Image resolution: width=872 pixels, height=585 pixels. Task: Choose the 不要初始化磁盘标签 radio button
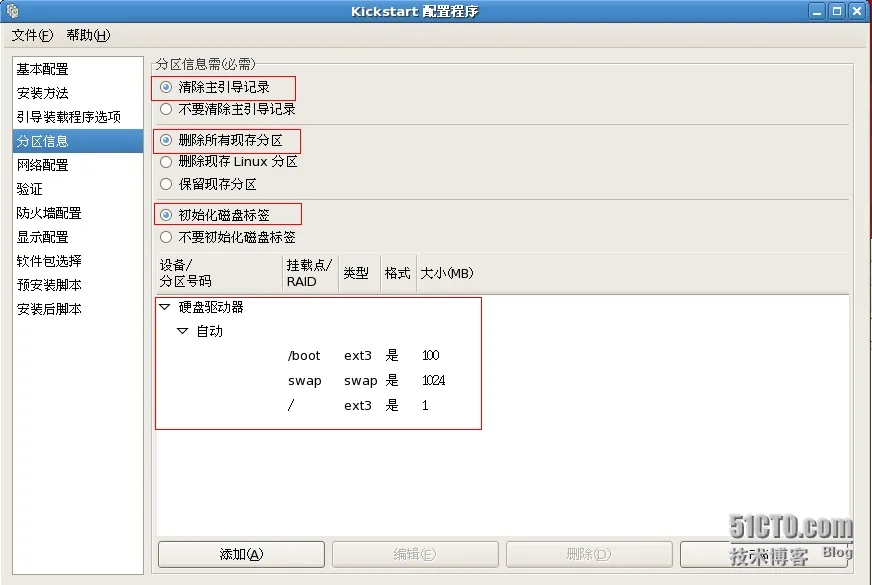(166, 237)
